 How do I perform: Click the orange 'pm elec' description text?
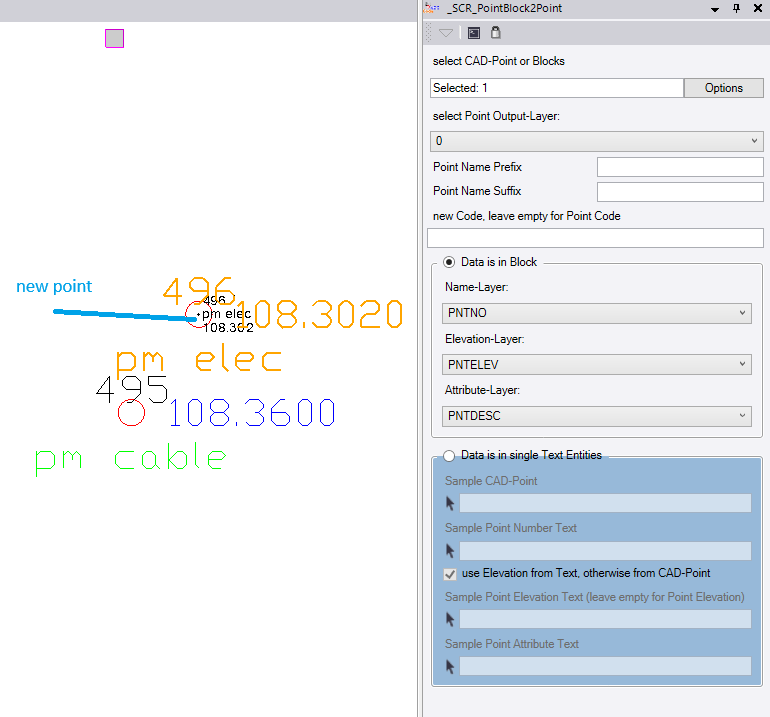199,360
